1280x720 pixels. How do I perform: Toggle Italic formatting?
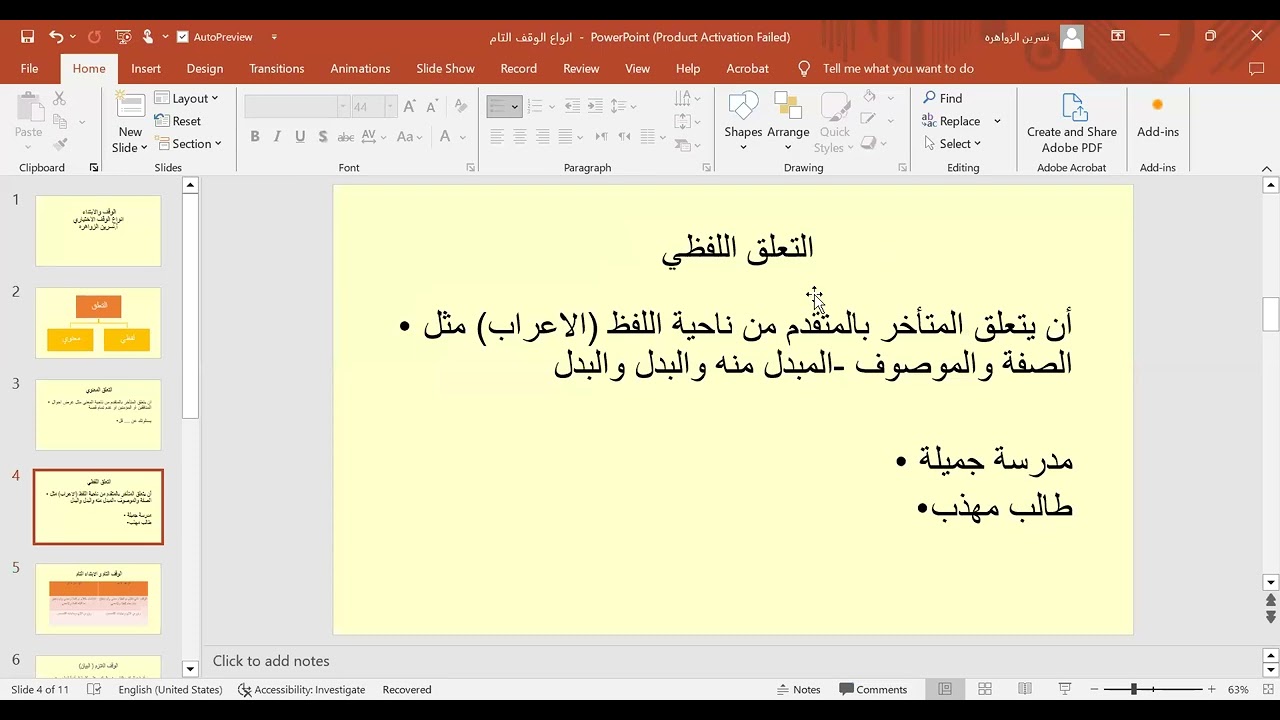(277, 137)
